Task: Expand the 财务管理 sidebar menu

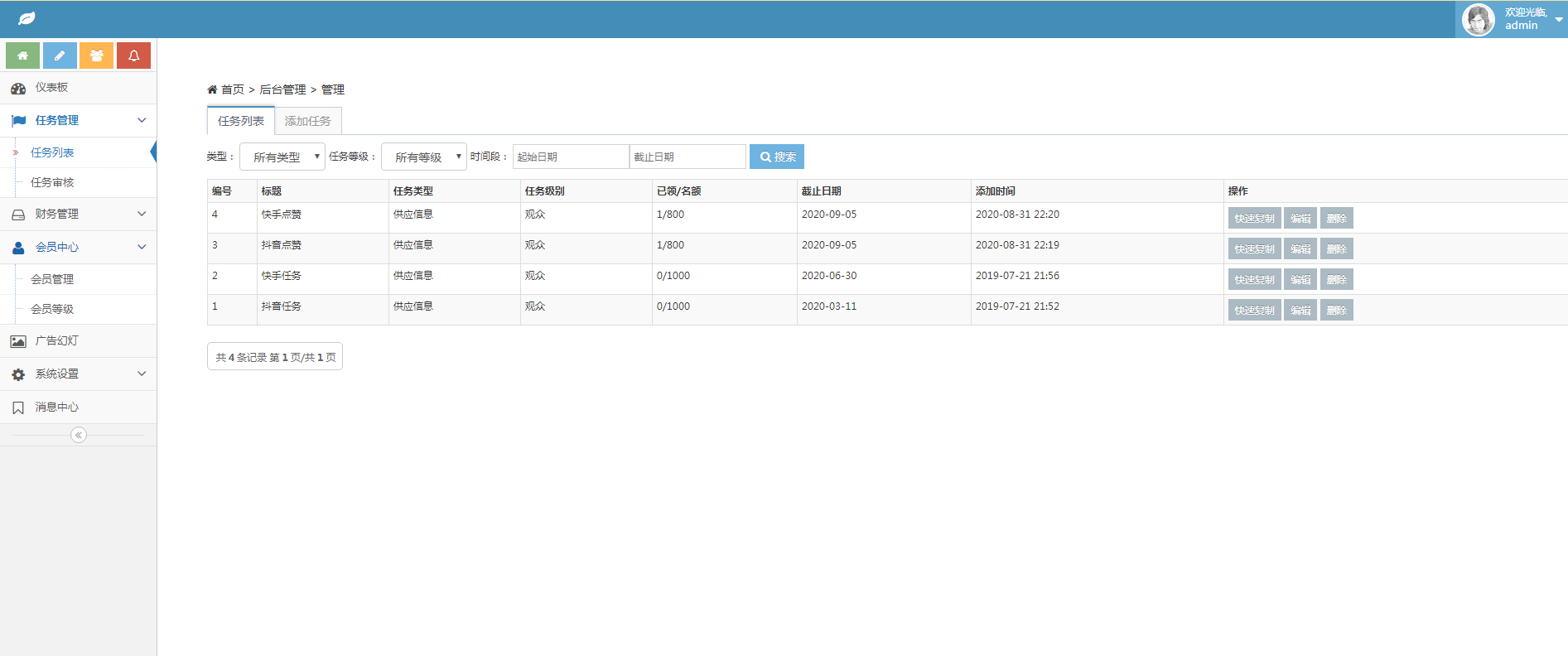Action: pos(79,214)
